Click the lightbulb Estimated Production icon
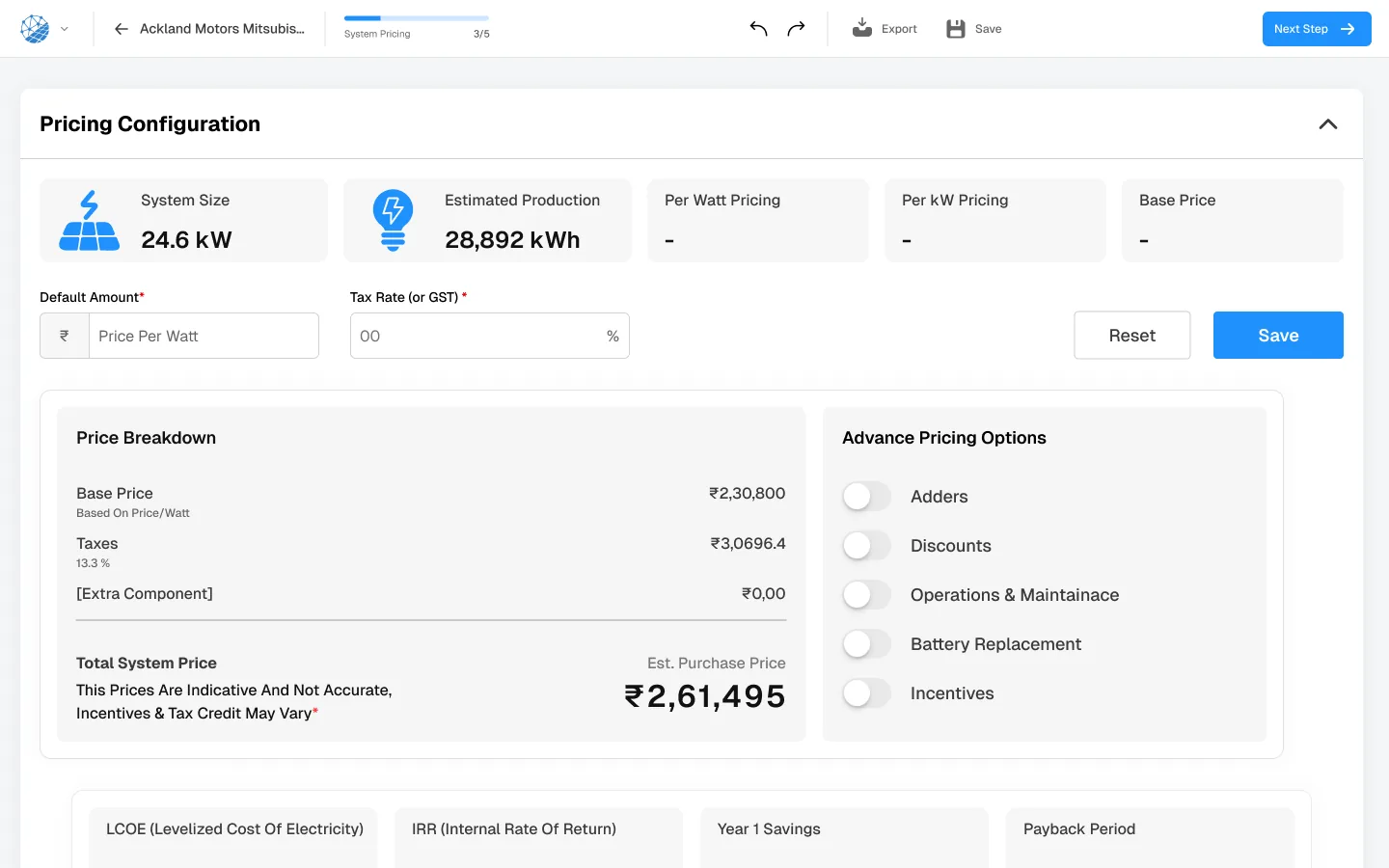The height and width of the screenshot is (868, 1389). [393, 220]
